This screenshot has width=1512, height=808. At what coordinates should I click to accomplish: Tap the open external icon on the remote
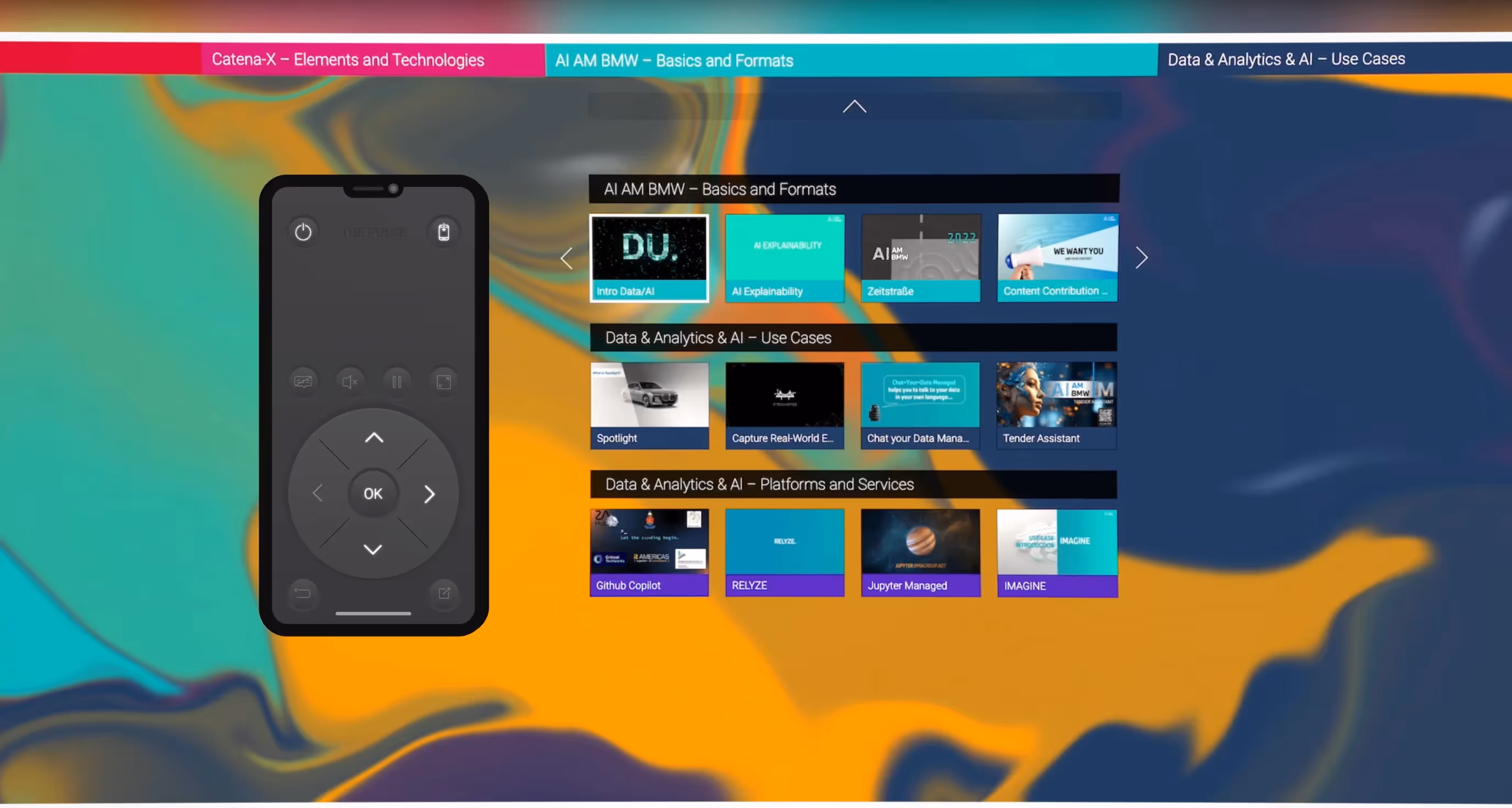click(x=444, y=593)
